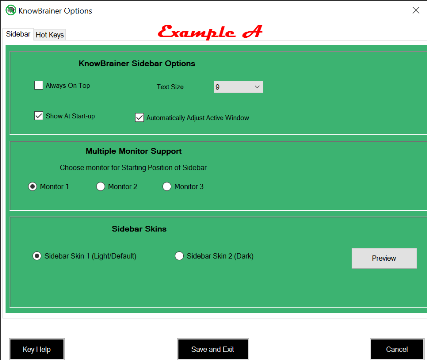Click Save and Exit
The height and width of the screenshot is (360, 427).
coord(213,349)
